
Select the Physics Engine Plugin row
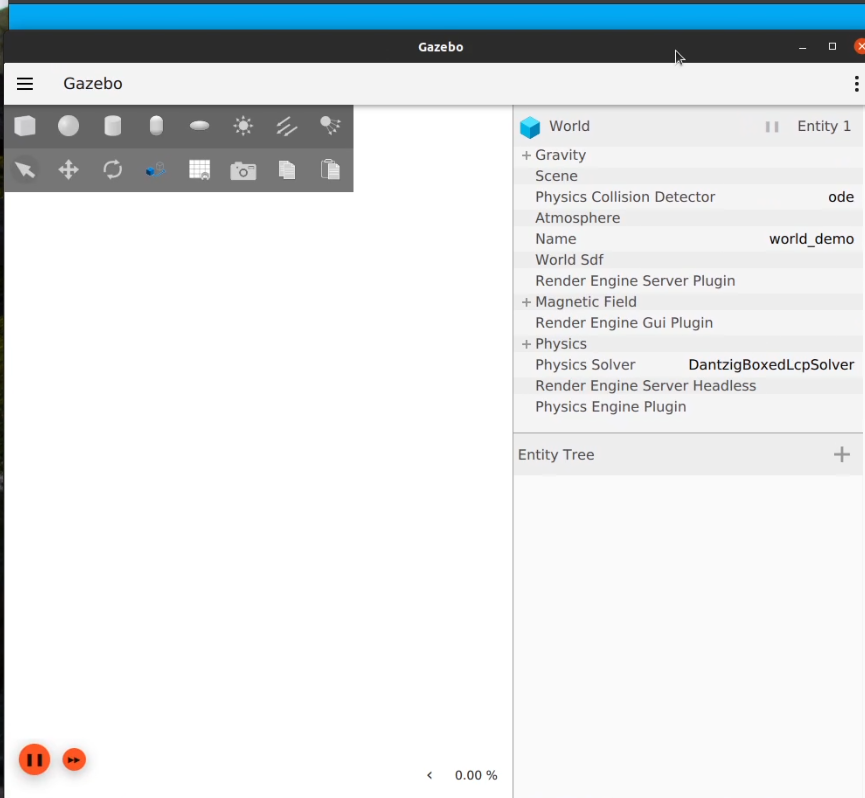pos(688,406)
